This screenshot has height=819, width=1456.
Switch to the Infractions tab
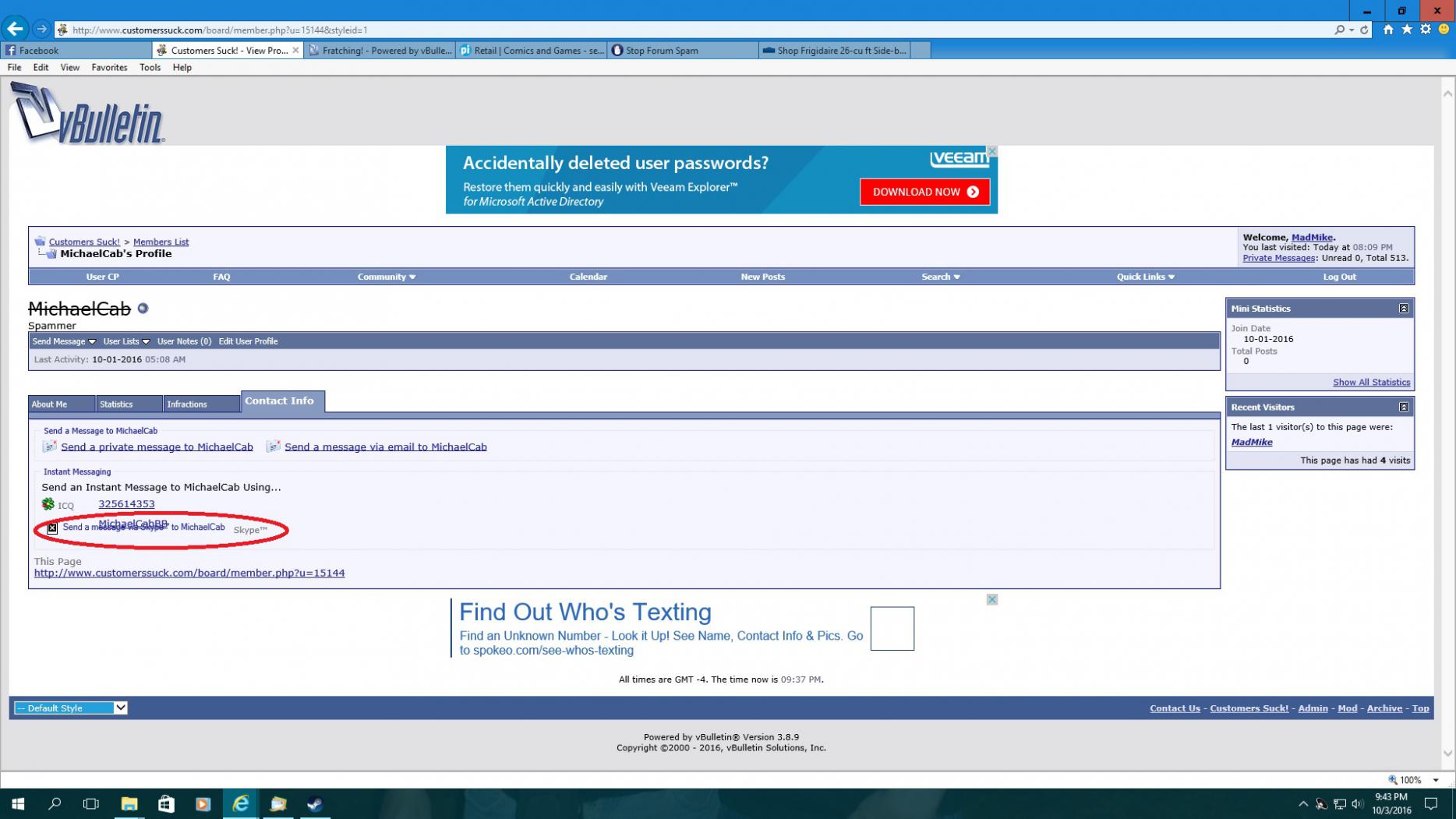pyautogui.click(x=187, y=404)
